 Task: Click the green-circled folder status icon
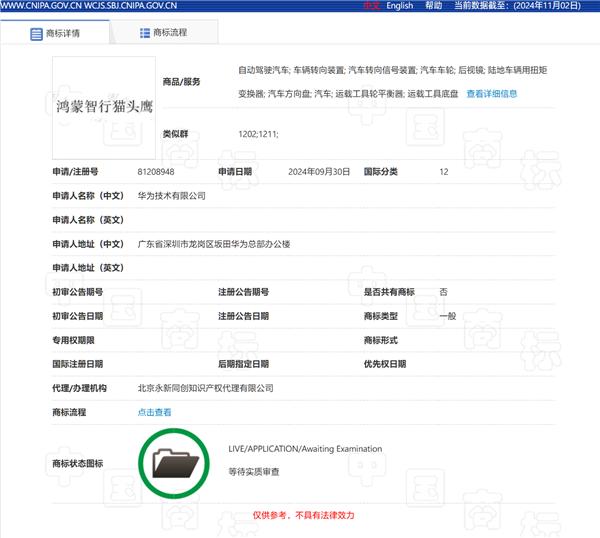pyautogui.click(x=174, y=463)
